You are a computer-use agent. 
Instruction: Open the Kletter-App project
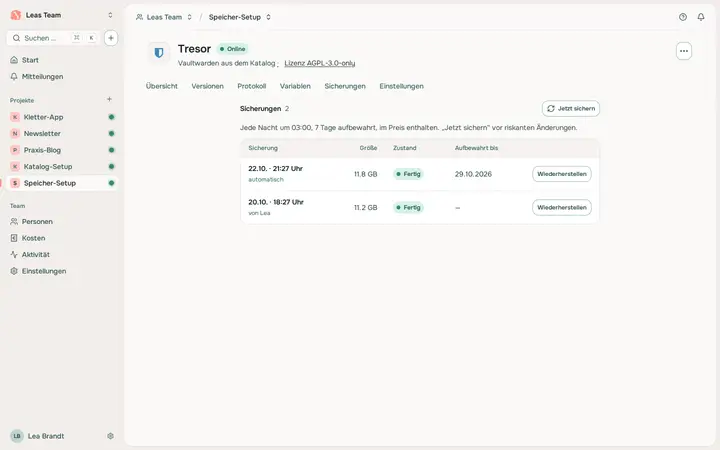pos(62,117)
